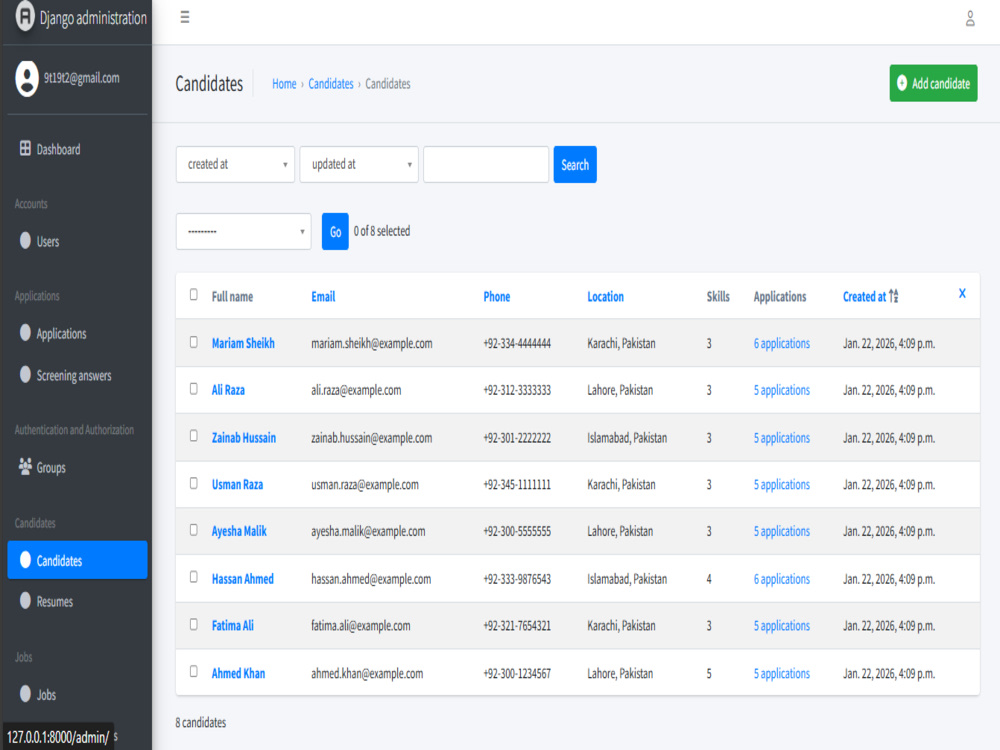The width and height of the screenshot is (1000, 750).
Task: Click the Groups people icon
Action: [25, 466]
